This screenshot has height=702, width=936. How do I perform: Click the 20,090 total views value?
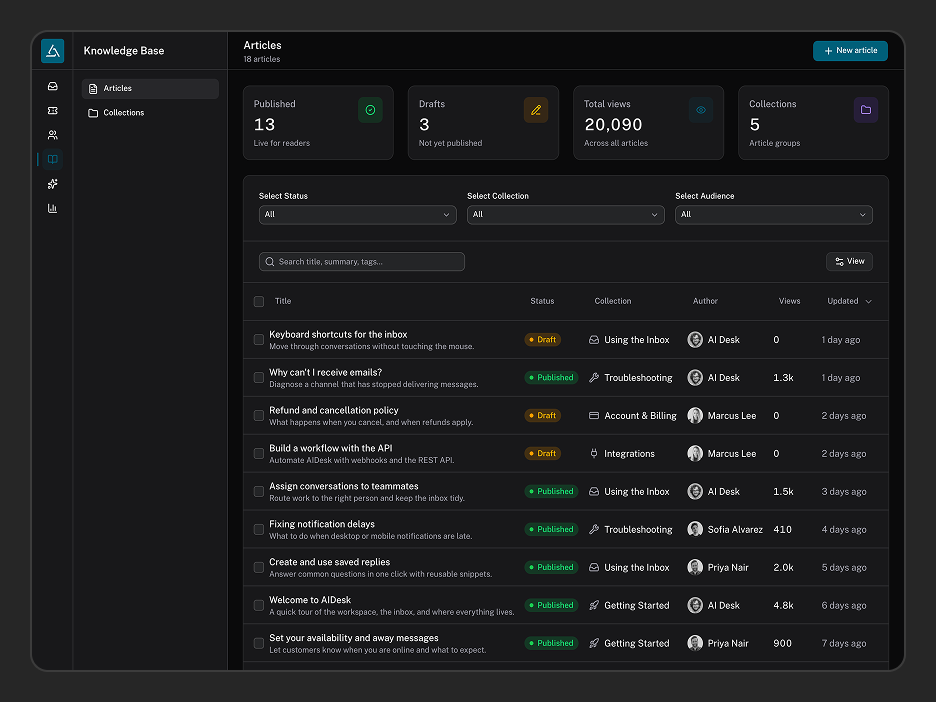click(613, 124)
